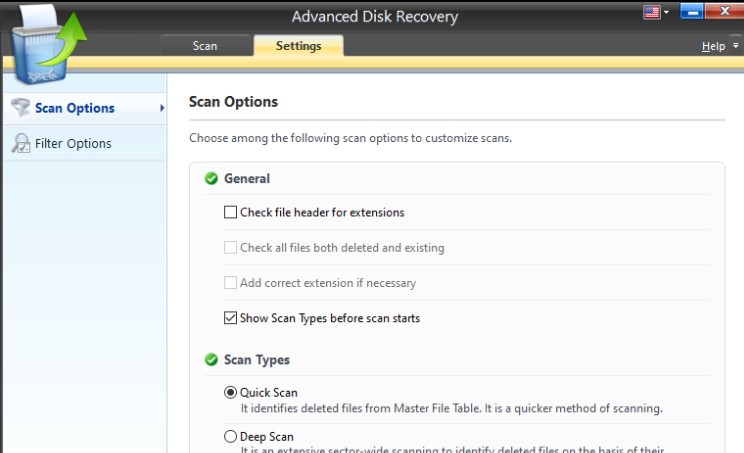Enable Check file header for extensions
Viewport: 744px width, 453px height.
click(x=230, y=212)
